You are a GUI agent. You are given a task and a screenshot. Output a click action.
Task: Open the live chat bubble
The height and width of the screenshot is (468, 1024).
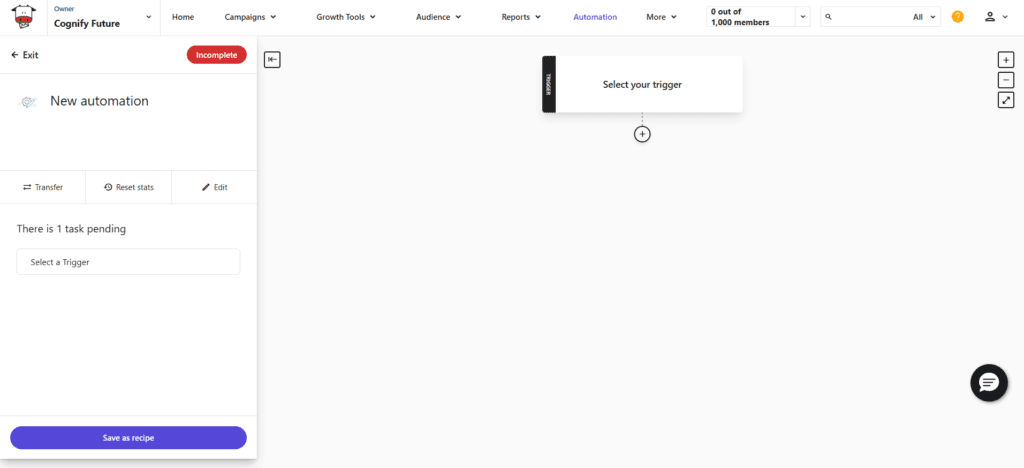(989, 383)
